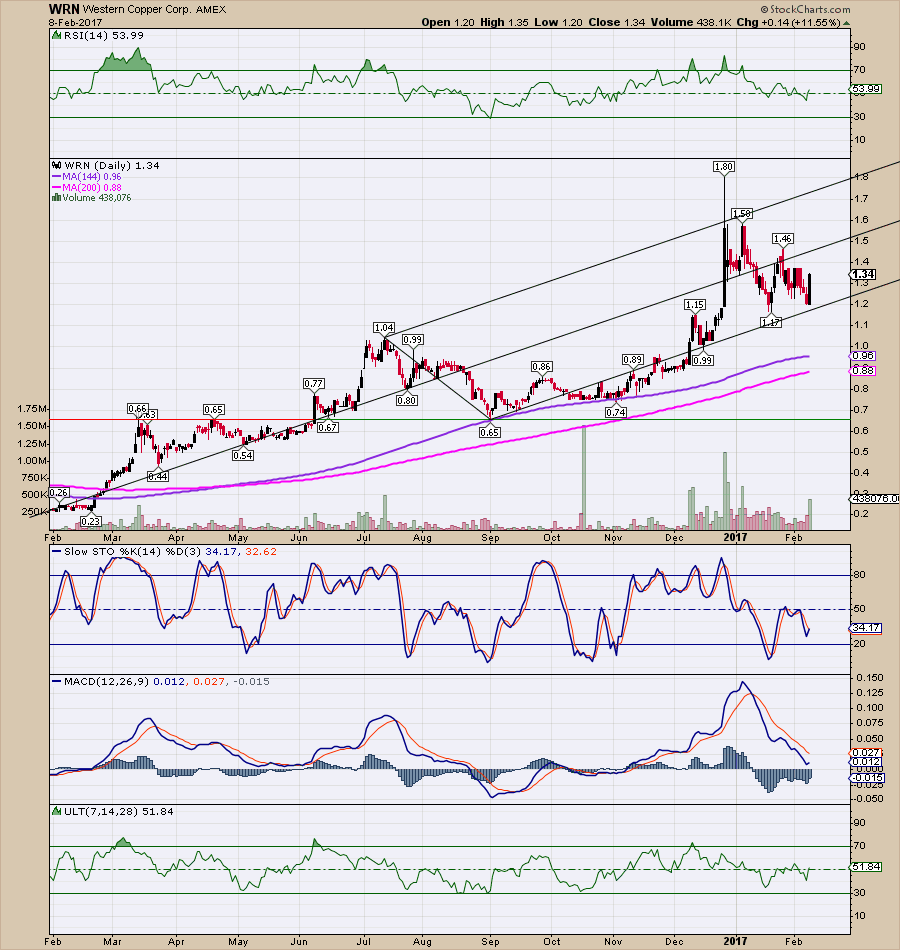Click the 0.96 MA(144) tag on right axis
900x950 pixels.
pos(864,356)
